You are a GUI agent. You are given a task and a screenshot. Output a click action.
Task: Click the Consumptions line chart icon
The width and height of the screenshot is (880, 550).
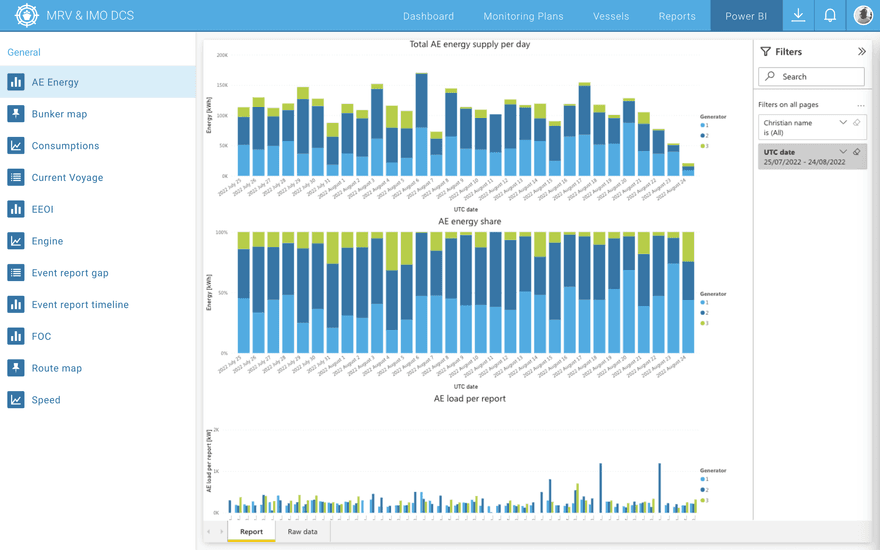tap(16, 145)
